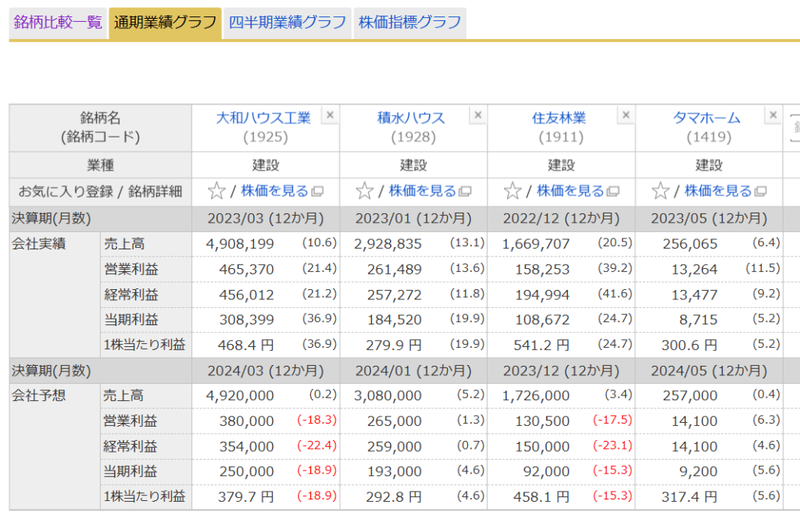800x519 pixels.
Task: Select EPS value 468.4 円
Action: tap(246, 345)
